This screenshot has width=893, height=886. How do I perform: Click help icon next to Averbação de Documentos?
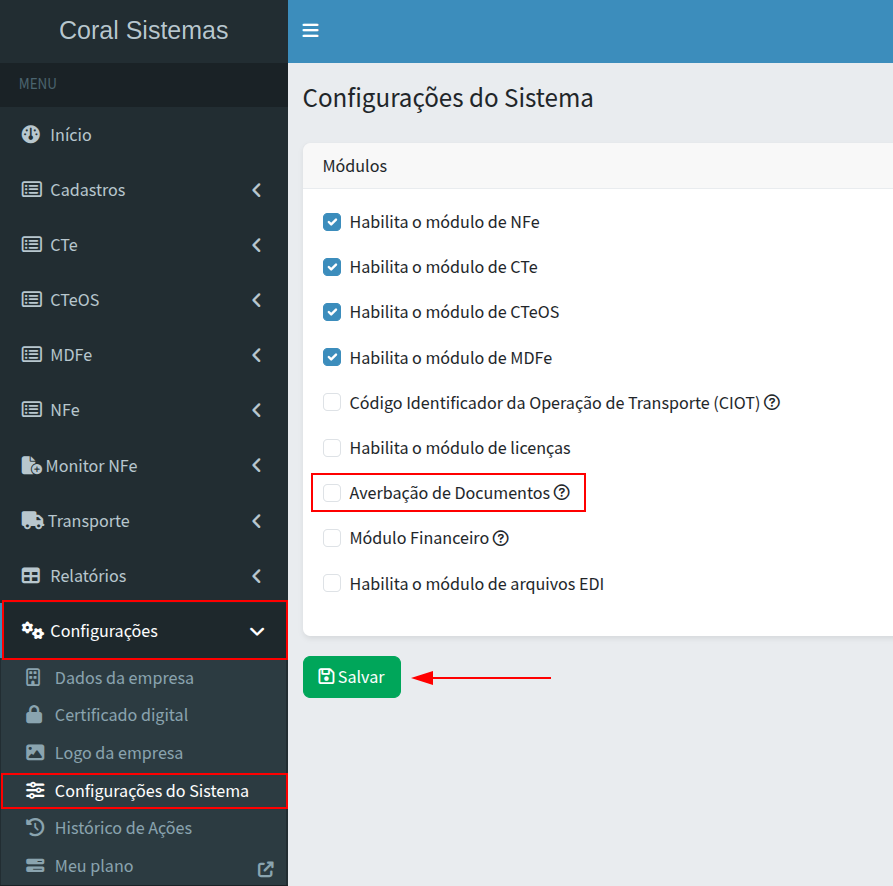point(562,493)
